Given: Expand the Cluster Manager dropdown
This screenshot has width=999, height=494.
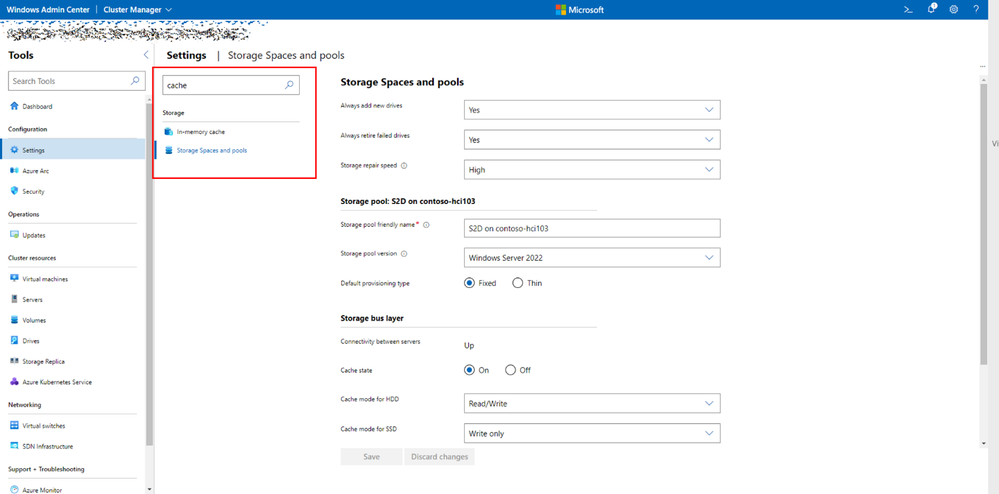Looking at the screenshot, I should coord(137,10).
